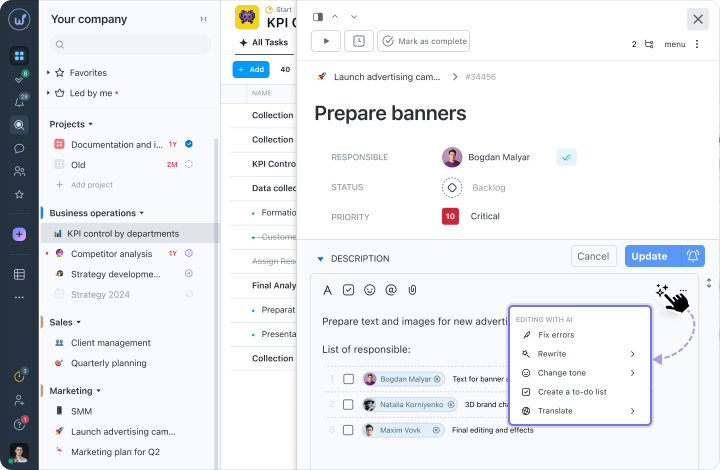The height and width of the screenshot is (470, 720).
Task: Click the red Critical priority badge
Action: click(x=450, y=216)
